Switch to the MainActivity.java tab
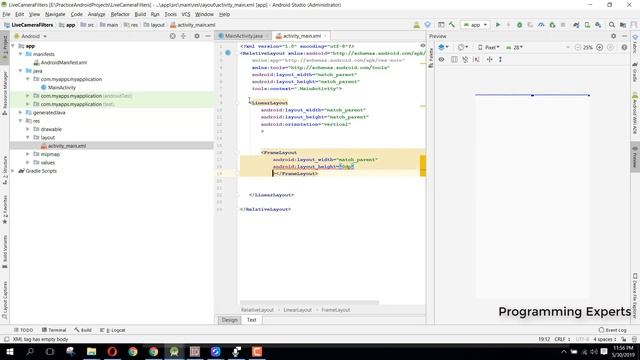 coord(244,36)
